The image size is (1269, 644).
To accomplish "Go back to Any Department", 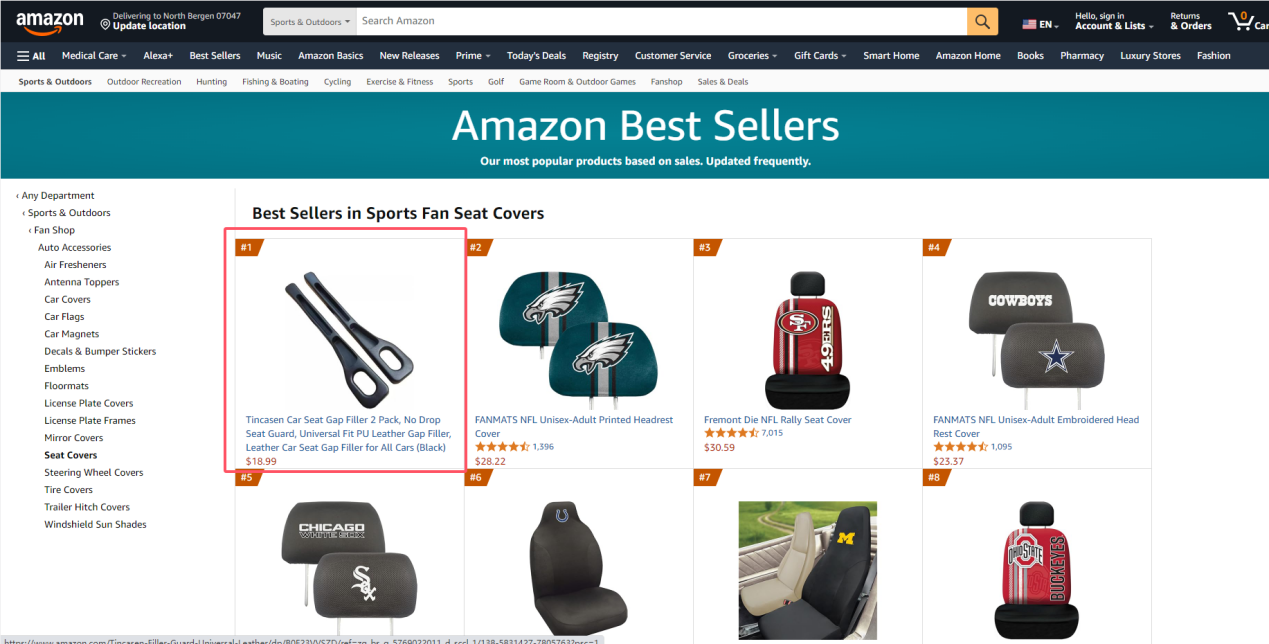I will click(55, 196).
